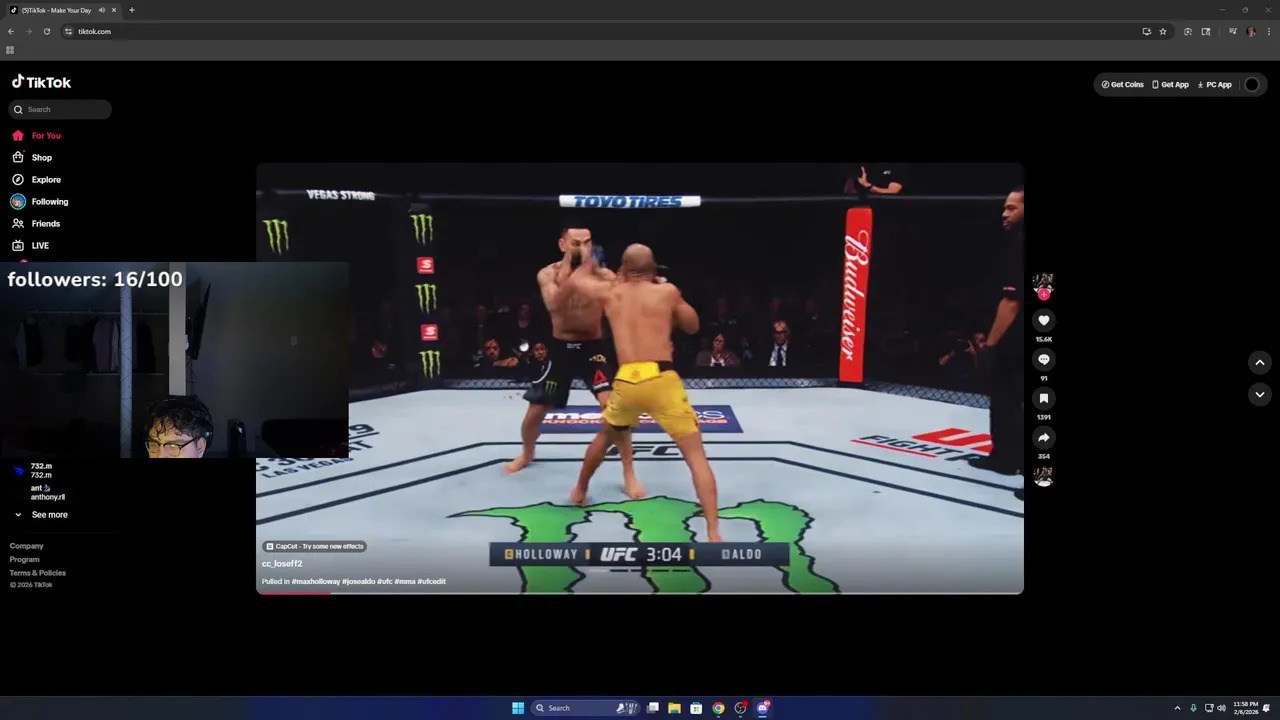Click the Get App button
The width and height of the screenshot is (1280, 720).
pyautogui.click(x=1170, y=84)
